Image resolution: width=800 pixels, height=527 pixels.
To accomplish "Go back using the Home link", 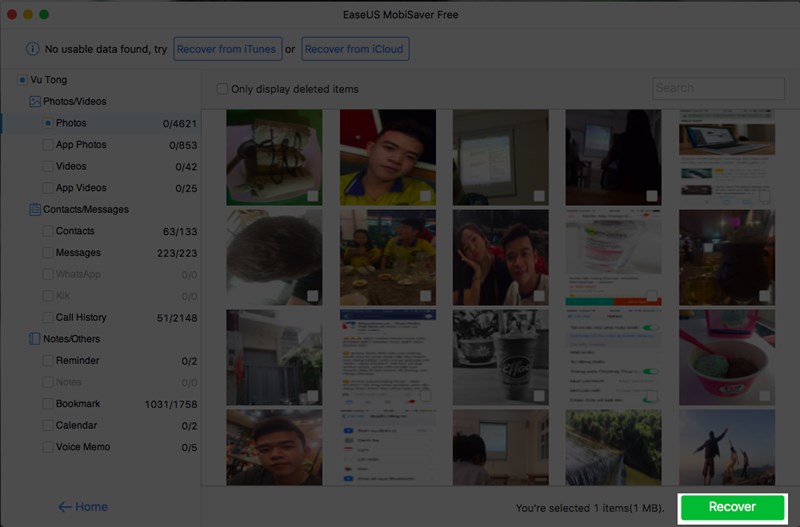I will pyautogui.click(x=83, y=507).
